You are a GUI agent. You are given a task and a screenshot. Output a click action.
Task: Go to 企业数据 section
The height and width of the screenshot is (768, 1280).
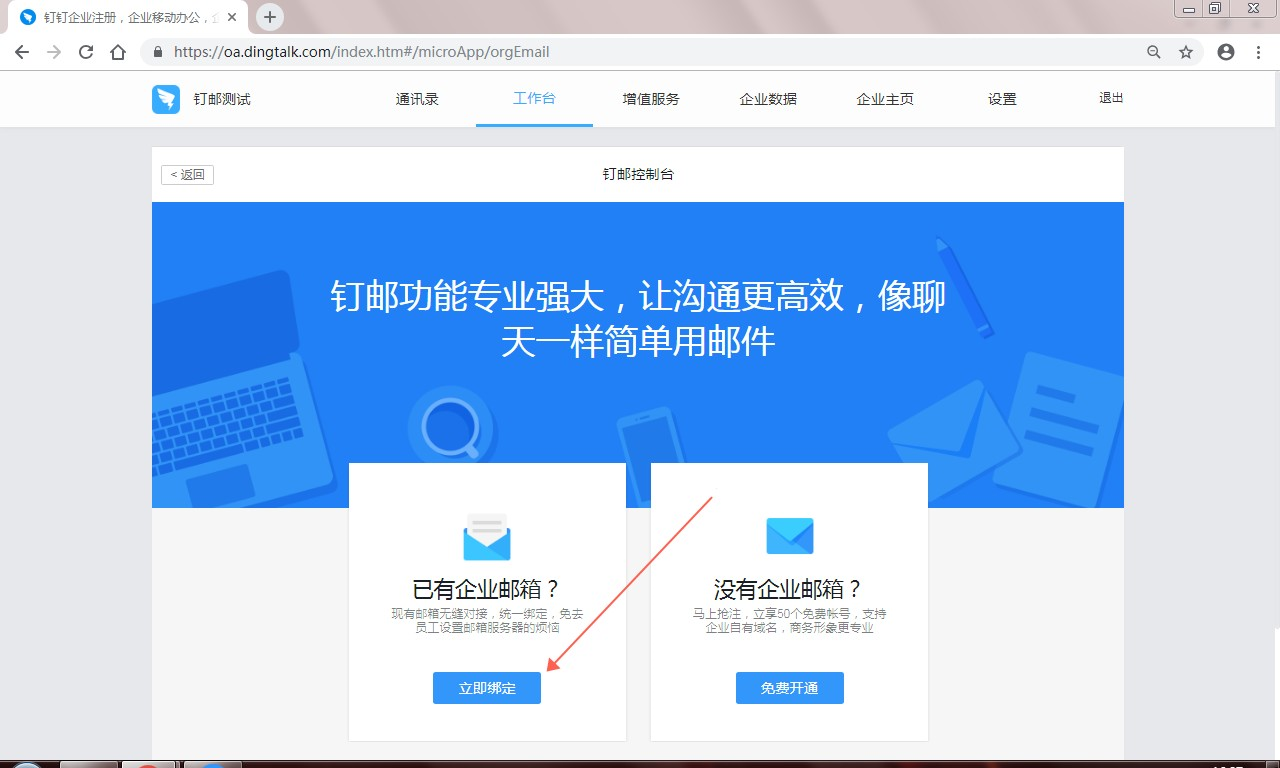click(x=768, y=99)
